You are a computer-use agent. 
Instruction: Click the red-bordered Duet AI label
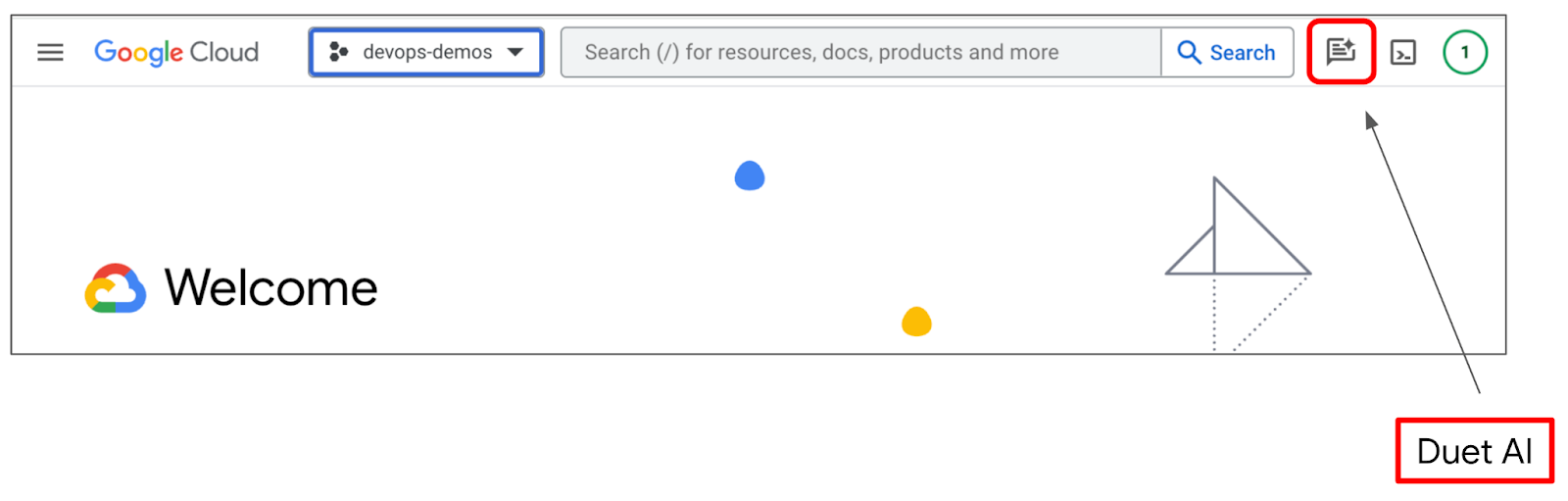[x=1474, y=451]
